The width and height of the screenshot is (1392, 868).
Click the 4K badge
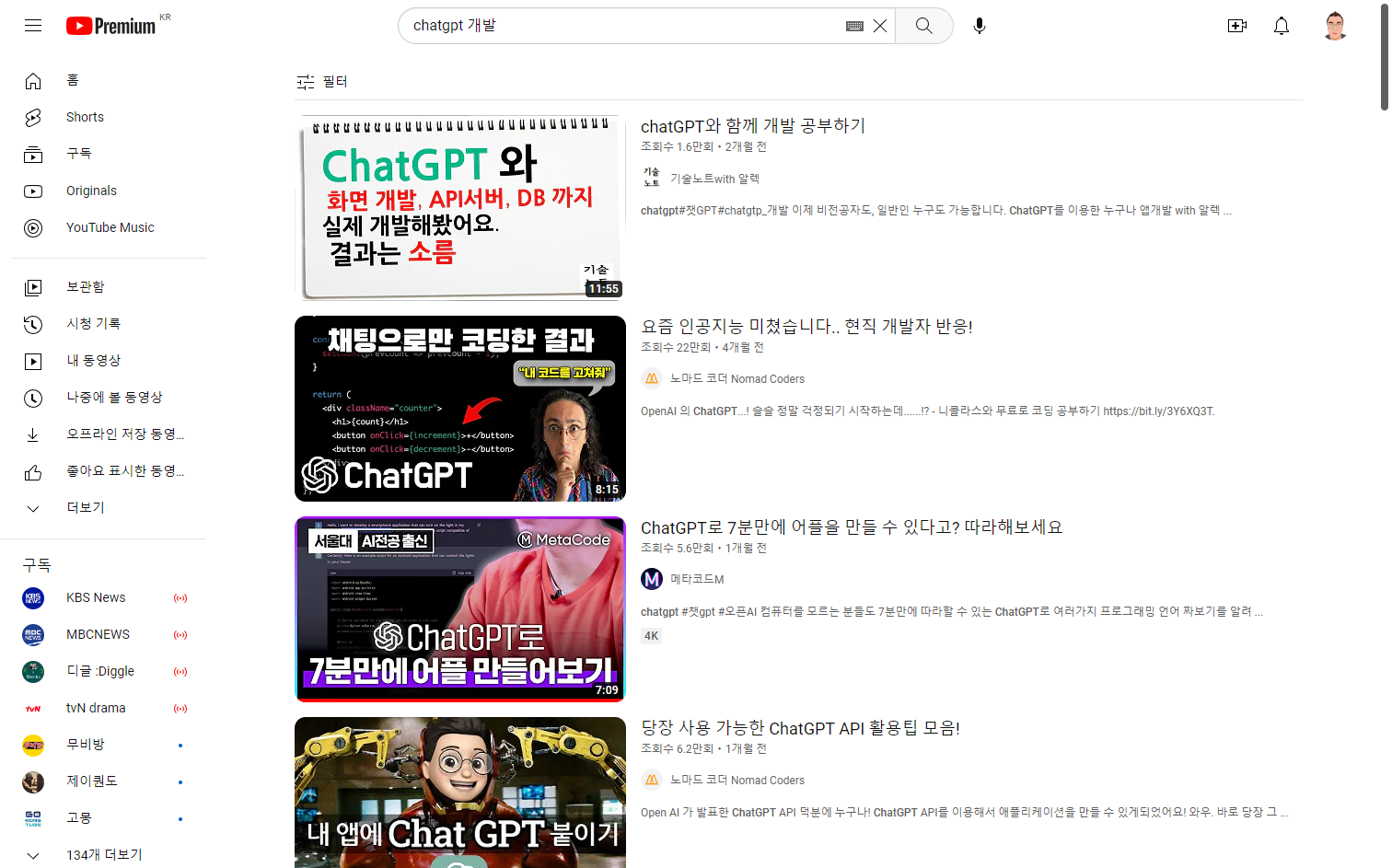(x=652, y=636)
